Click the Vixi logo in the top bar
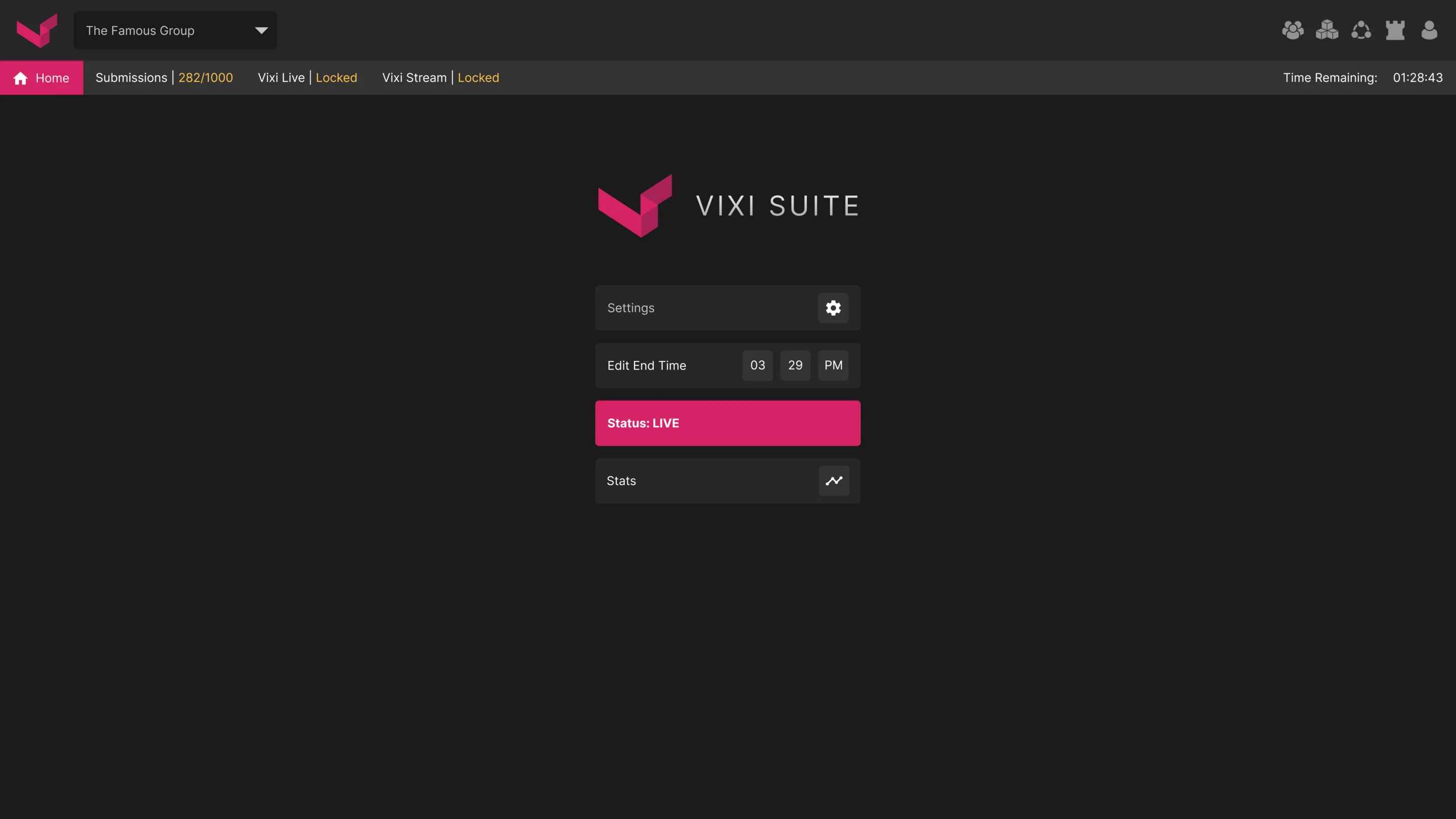 [37, 30]
